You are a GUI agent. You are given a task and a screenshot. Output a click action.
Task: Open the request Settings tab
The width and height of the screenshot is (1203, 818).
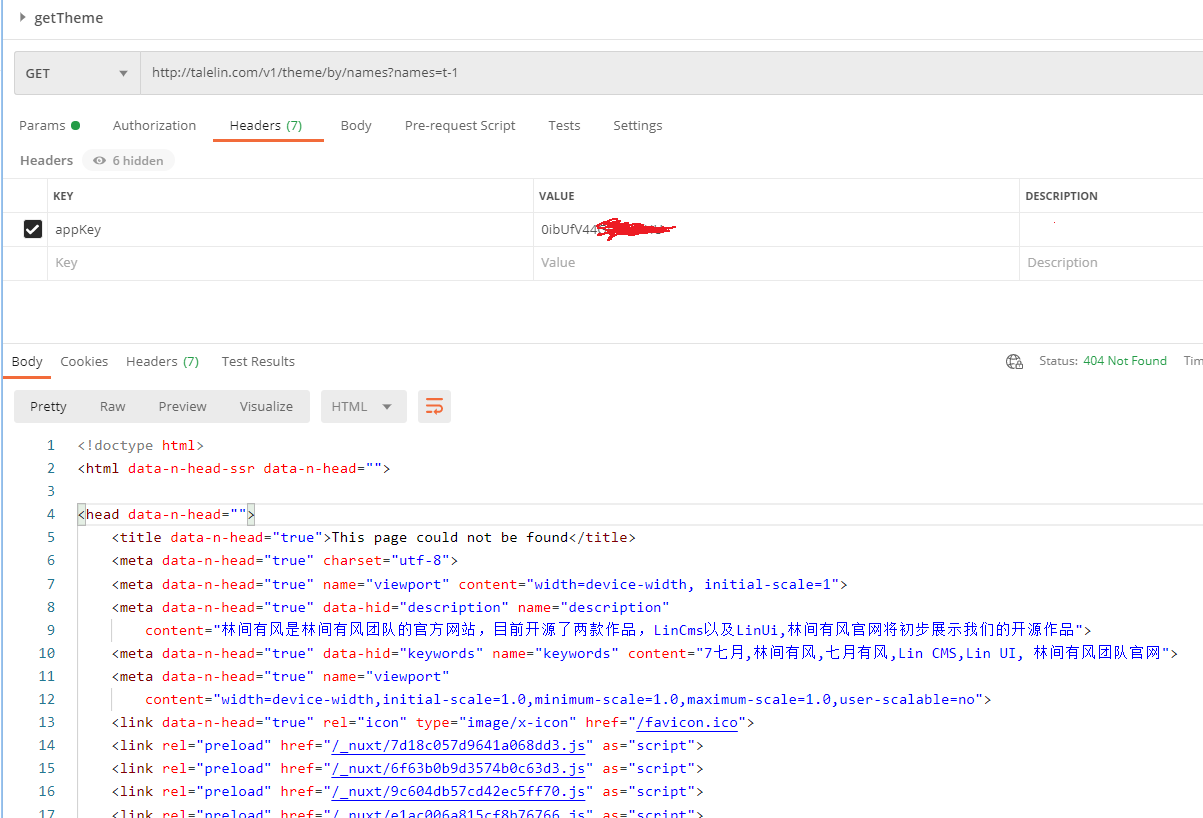(x=638, y=125)
